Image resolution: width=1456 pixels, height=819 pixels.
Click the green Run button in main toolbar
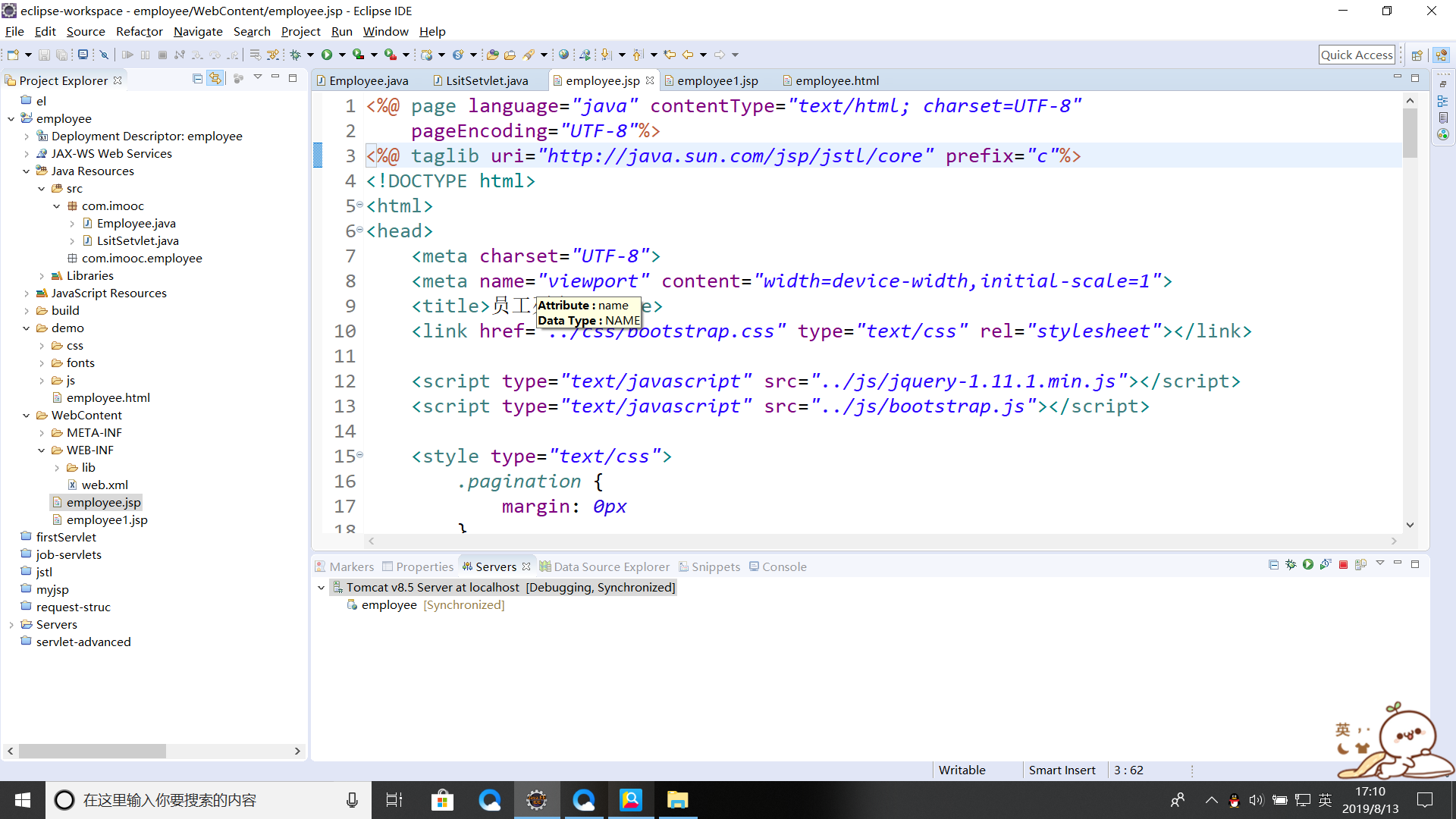tap(327, 55)
